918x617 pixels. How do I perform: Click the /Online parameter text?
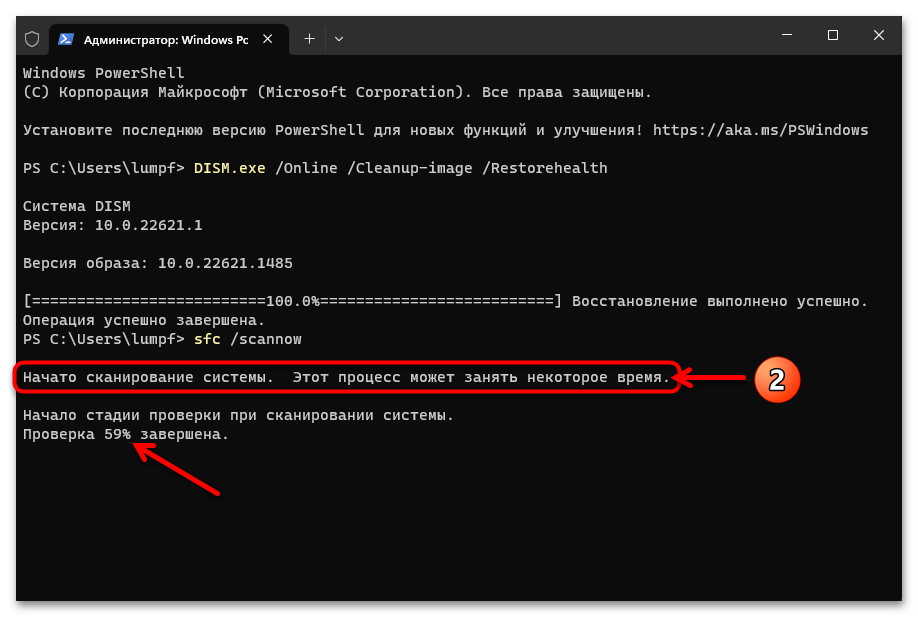click(x=306, y=168)
